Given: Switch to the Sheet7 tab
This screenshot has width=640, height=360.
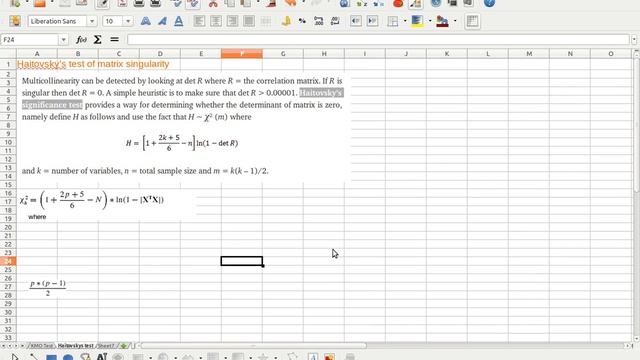Looking at the screenshot, I should pyautogui.click(x=106, y=346).
